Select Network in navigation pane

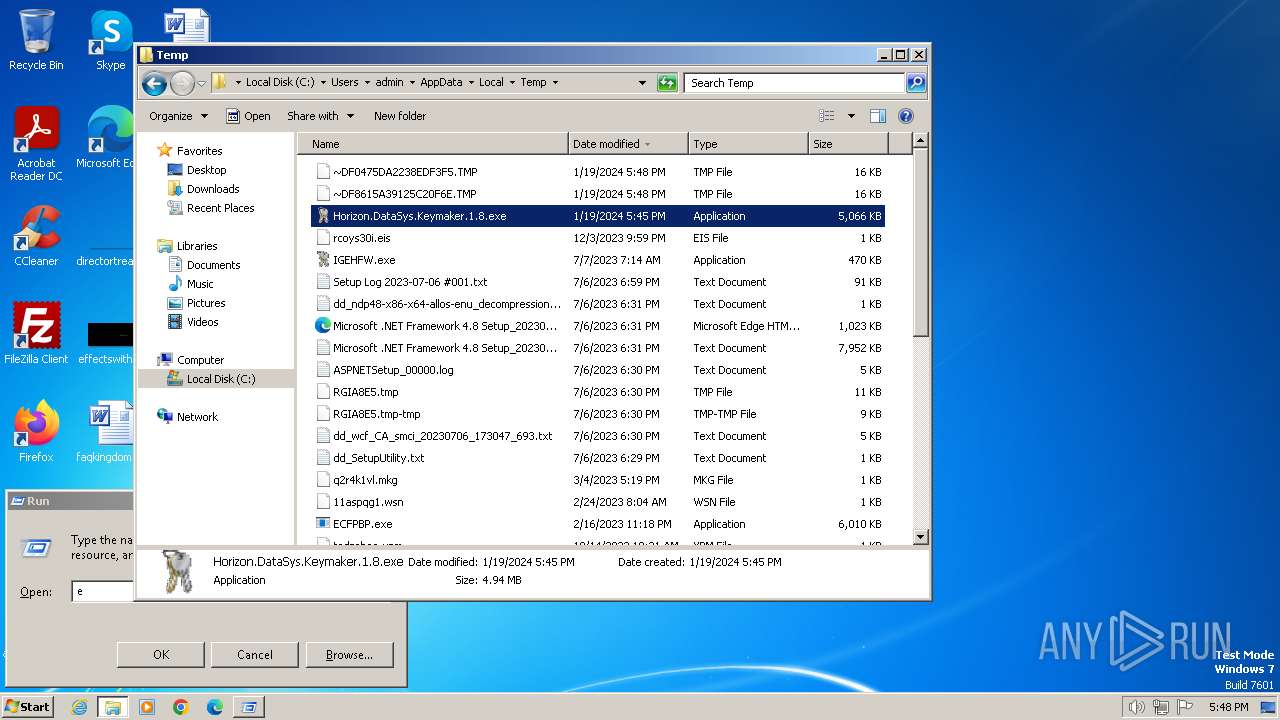pos(197,417)
